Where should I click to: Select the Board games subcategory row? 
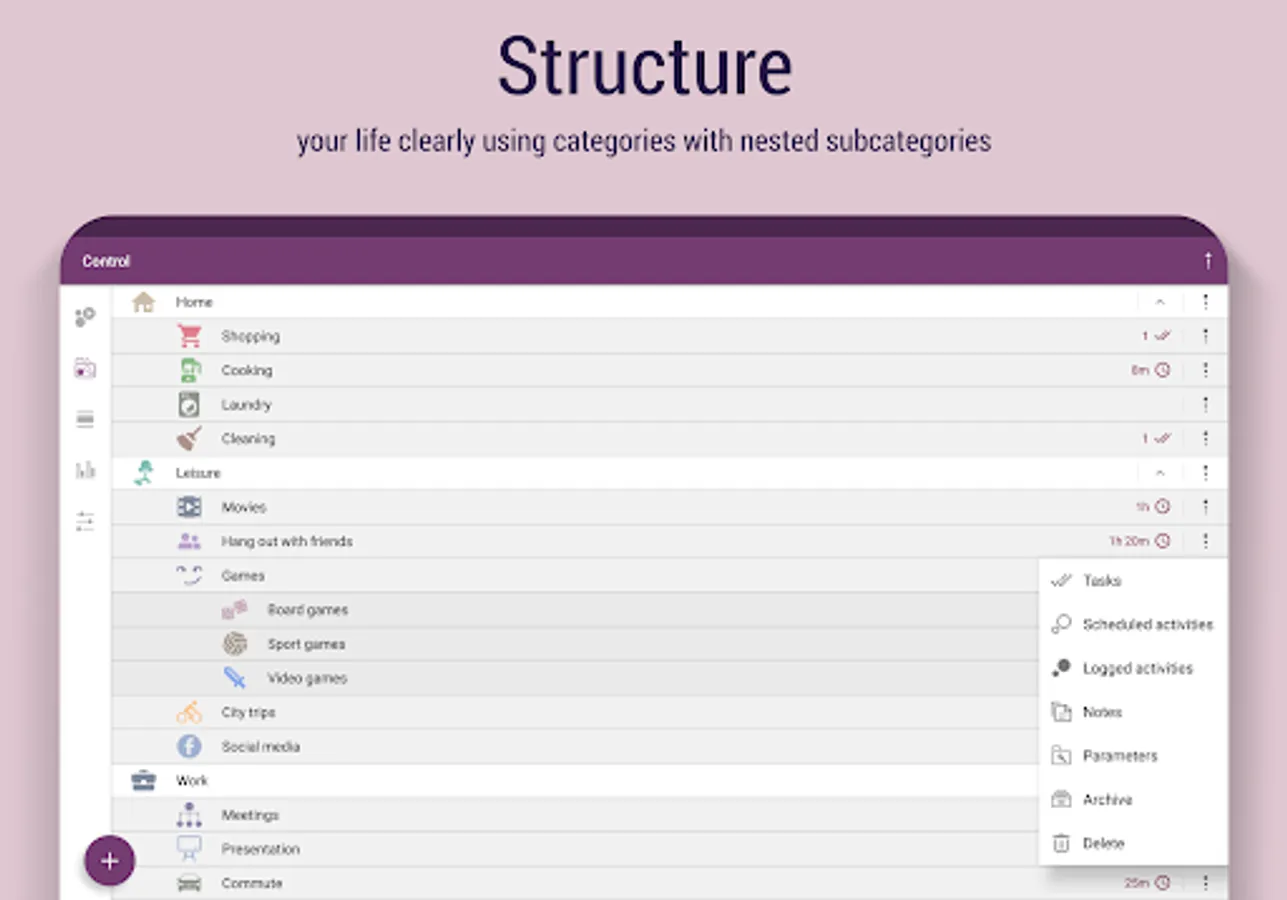coord(576,610)
